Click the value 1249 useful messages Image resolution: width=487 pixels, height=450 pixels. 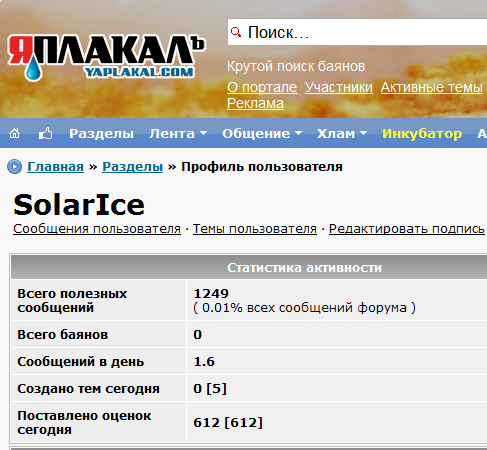coord(211,293)
